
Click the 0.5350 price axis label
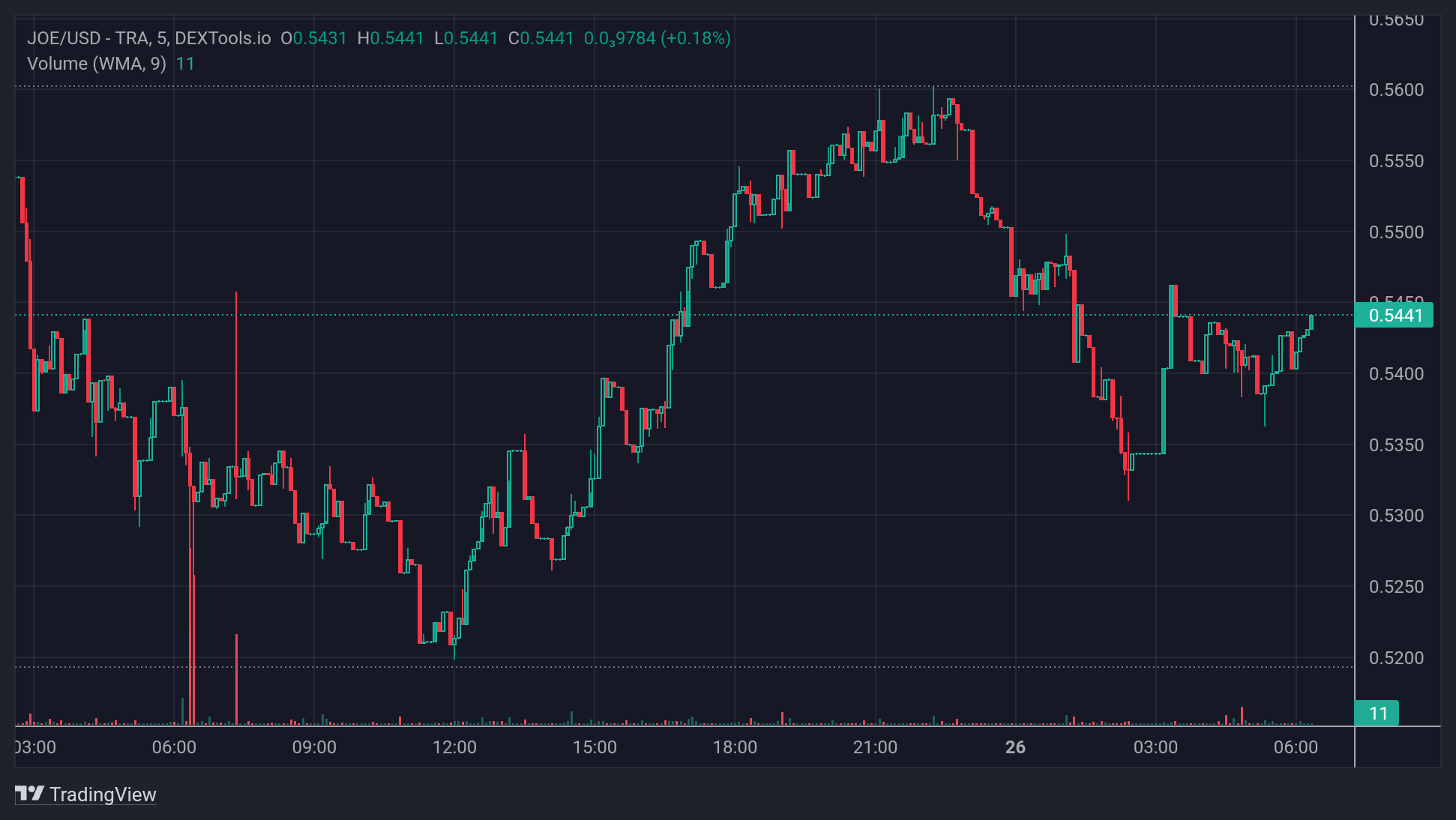(1396, 445)
